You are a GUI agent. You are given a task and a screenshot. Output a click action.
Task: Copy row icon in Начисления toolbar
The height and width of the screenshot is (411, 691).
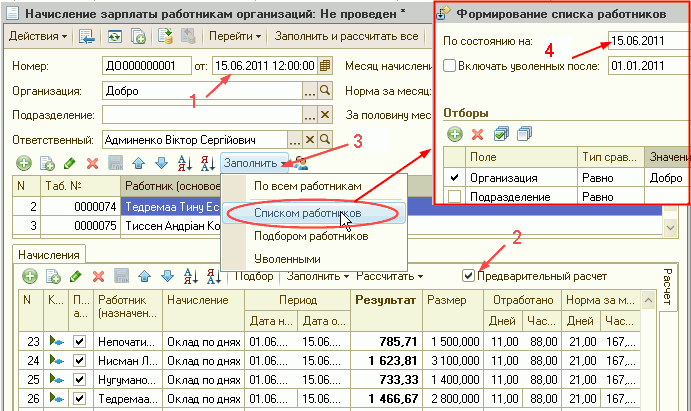pos(53,277)
